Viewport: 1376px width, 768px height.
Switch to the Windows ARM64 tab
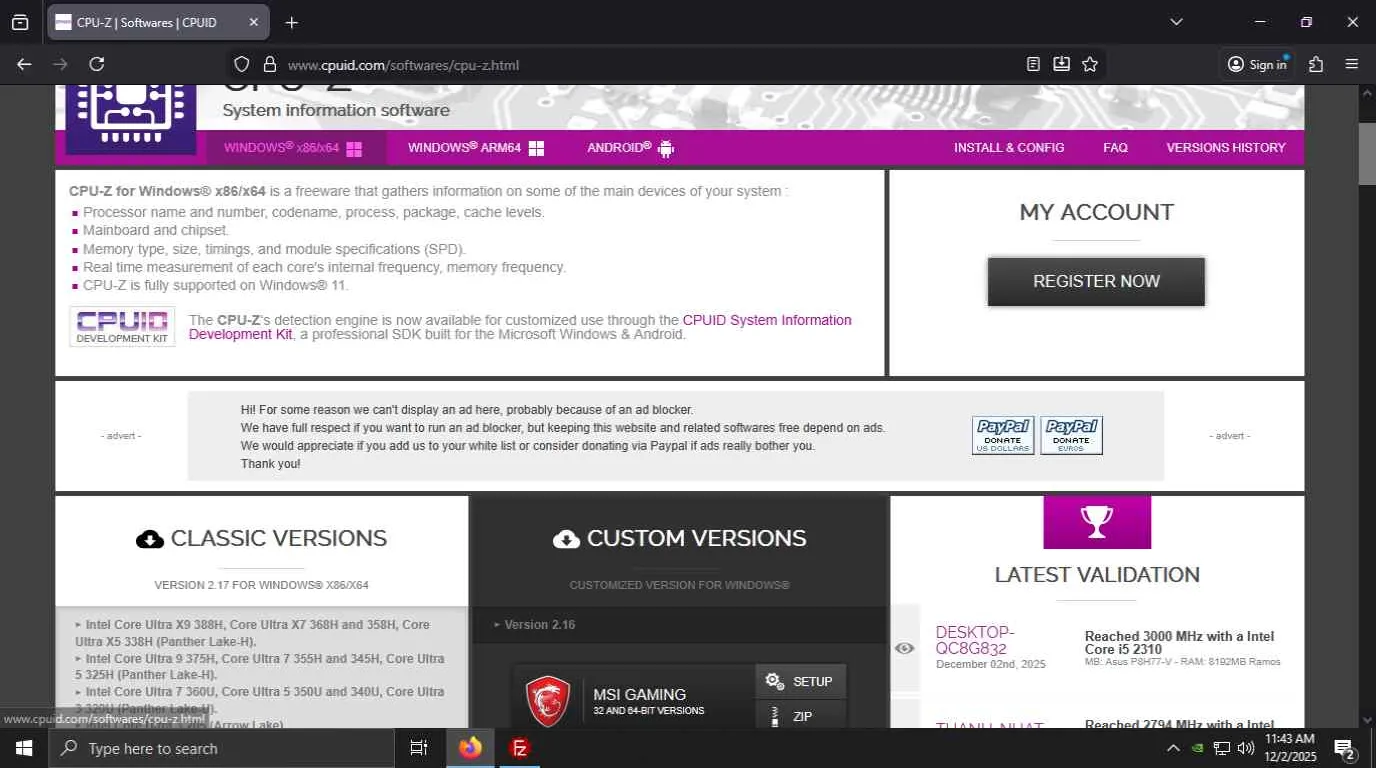click(476, 148)
